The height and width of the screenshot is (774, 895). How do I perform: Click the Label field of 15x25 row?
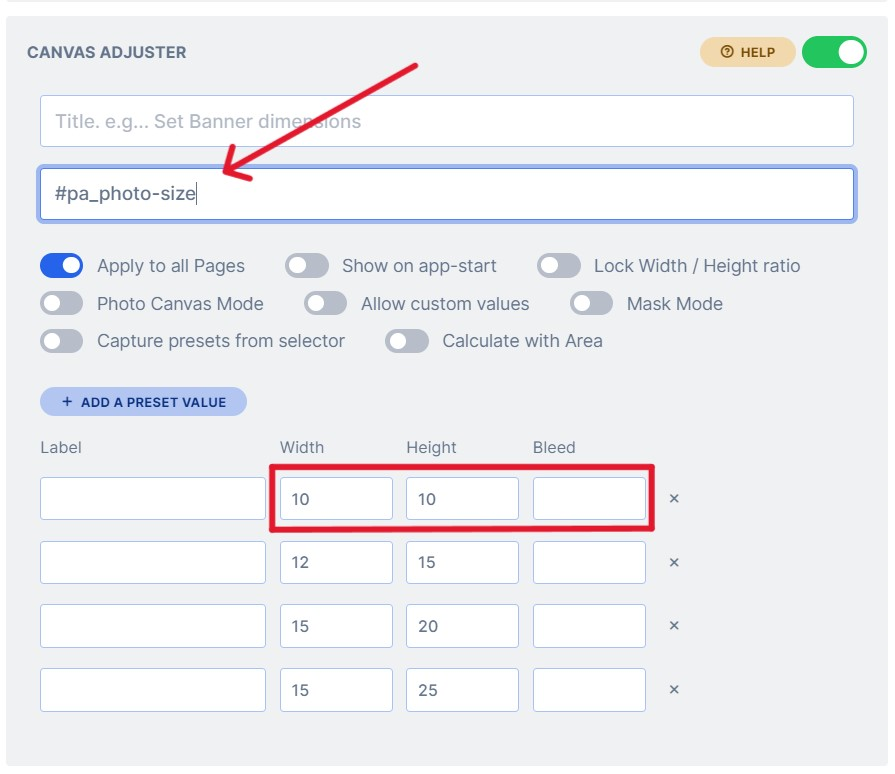(153, 690)
